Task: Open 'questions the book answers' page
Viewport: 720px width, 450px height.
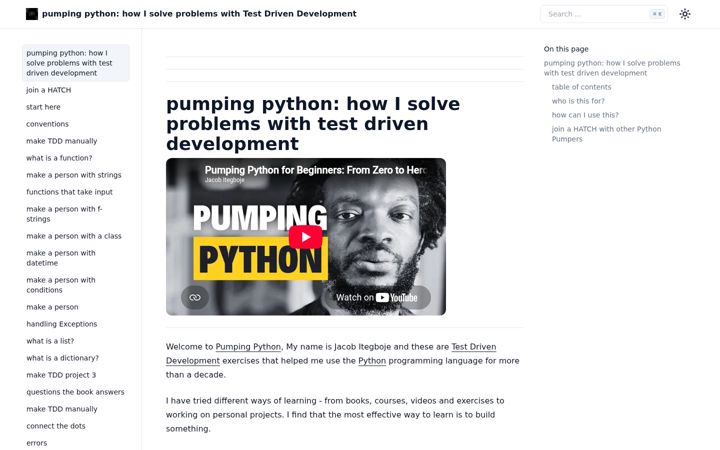Action: (x=75, y=392)
